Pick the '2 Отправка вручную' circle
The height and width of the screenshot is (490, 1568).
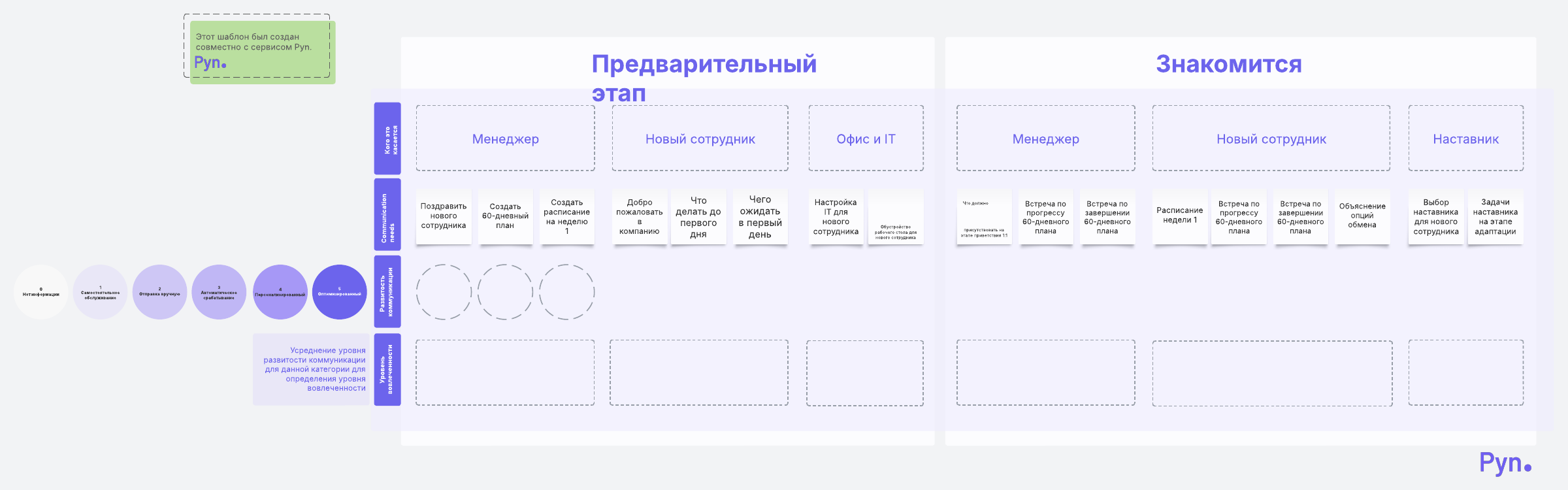(x=159, y=292)
